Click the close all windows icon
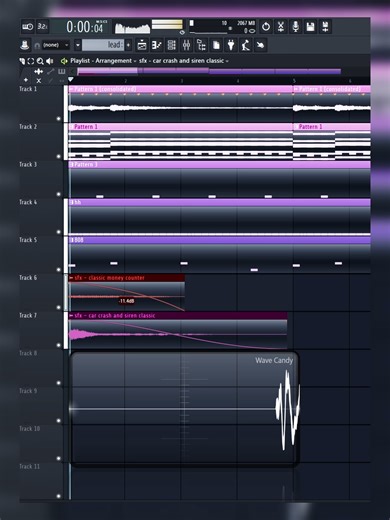390x520 pixels. pos(260,45)
